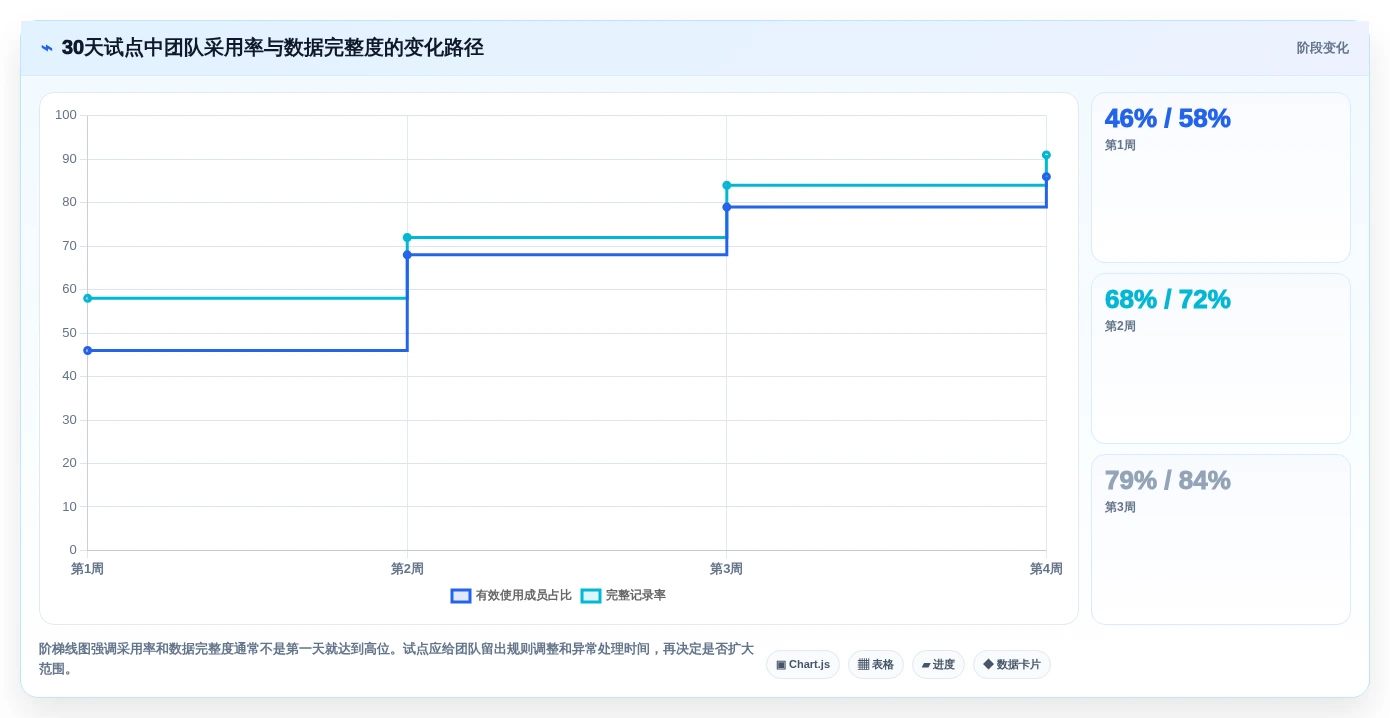1390x718 pixels.
Task: Select the 第2周 card showing 68% / 72%
Action: coord(1220,358)
